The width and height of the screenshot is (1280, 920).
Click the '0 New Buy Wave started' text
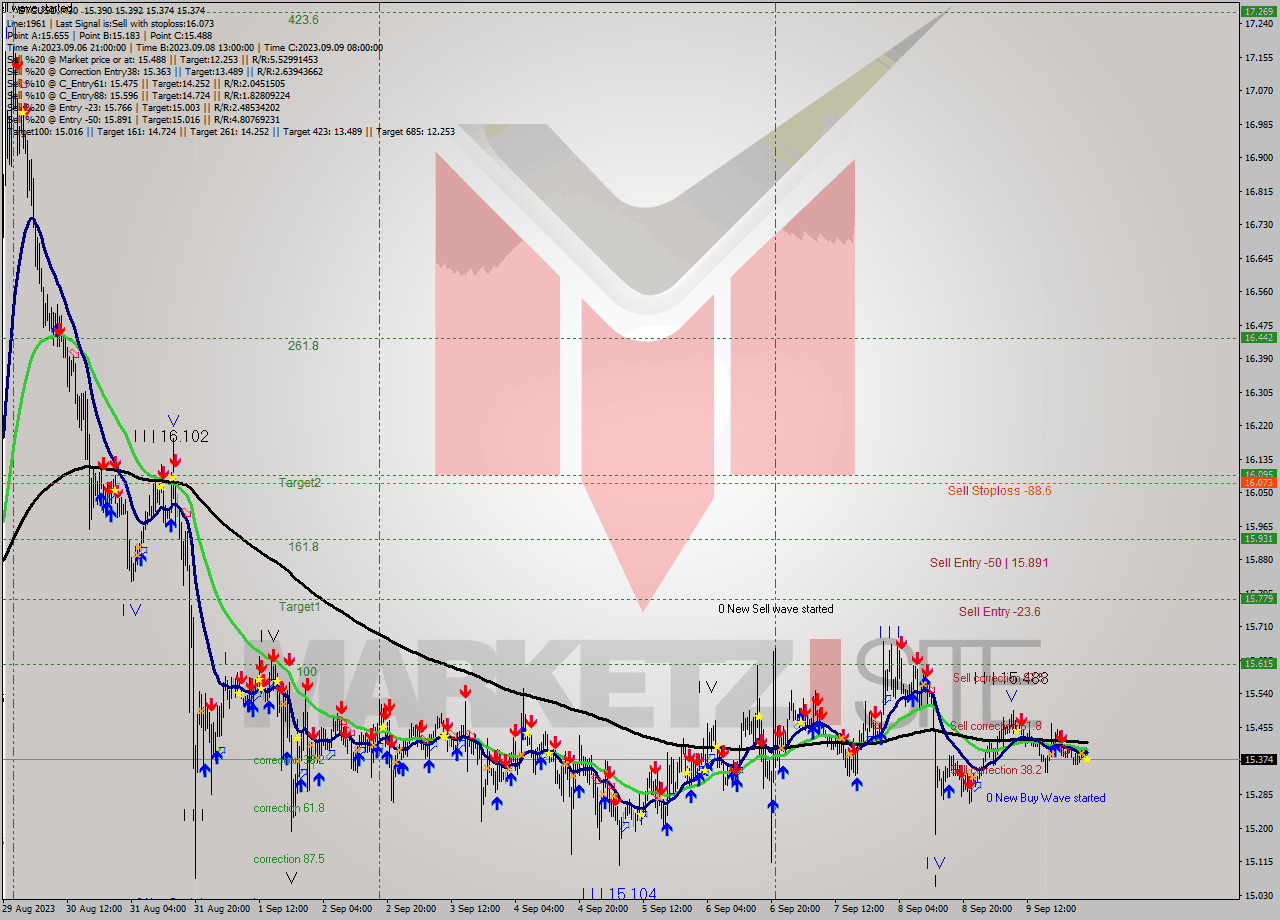[1046, 798]
